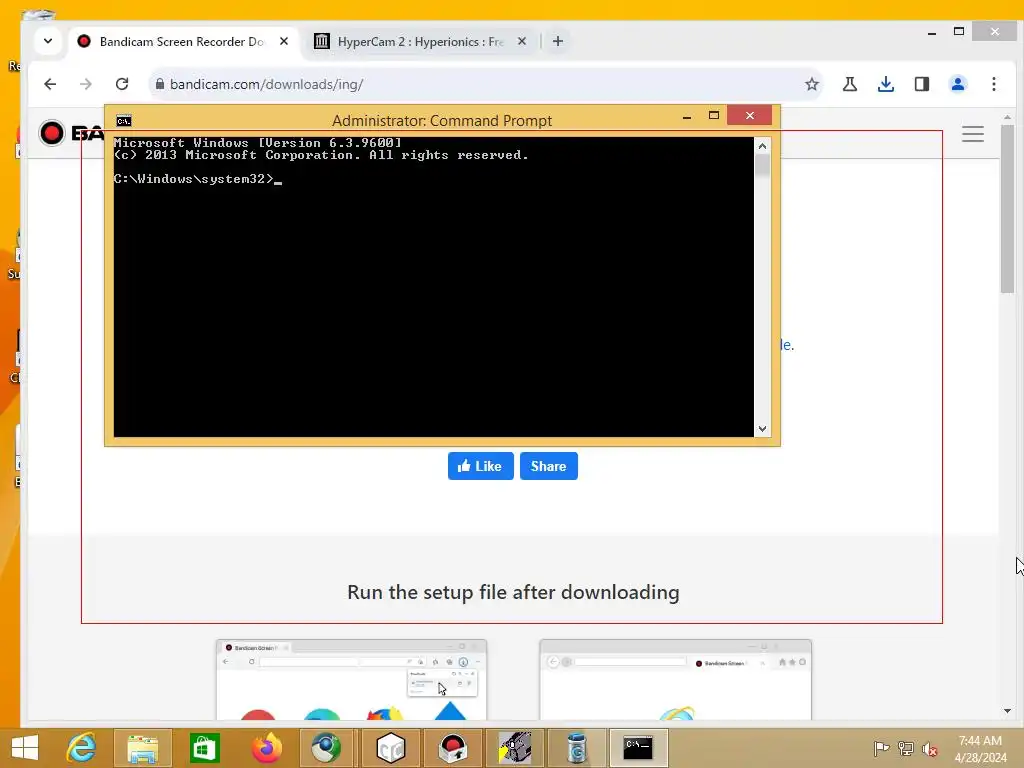Click the Facebook Share button

[549, 466]
